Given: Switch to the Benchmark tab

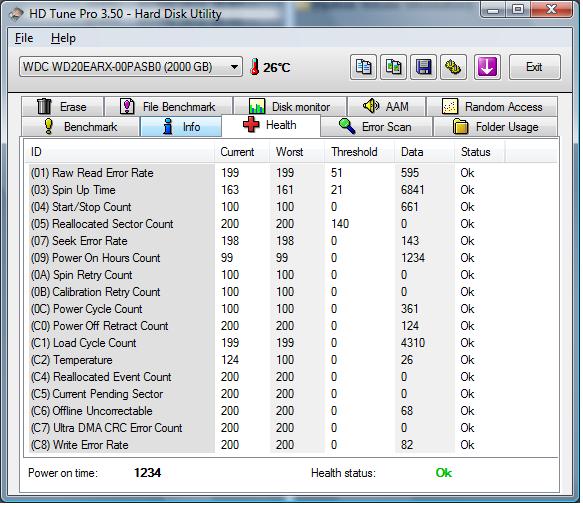Looking at the screenshot, I should tap(80, 127).
